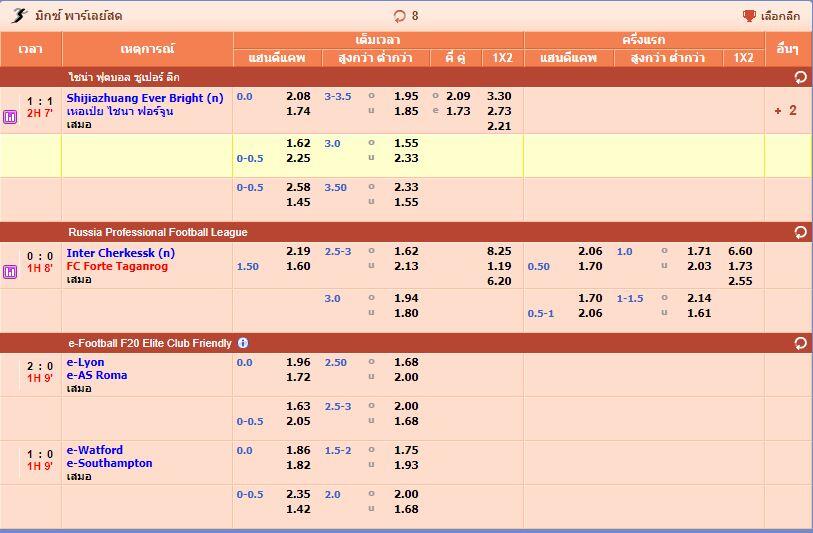813x533 pixels.
Task: Click the site logo at top left
Action: tap(19, 16)
